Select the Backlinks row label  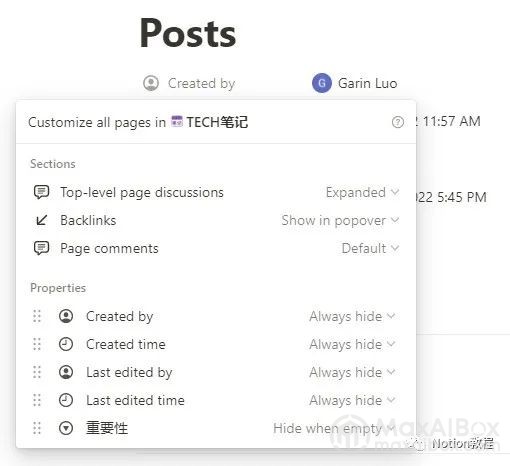[x=88, y=220]
